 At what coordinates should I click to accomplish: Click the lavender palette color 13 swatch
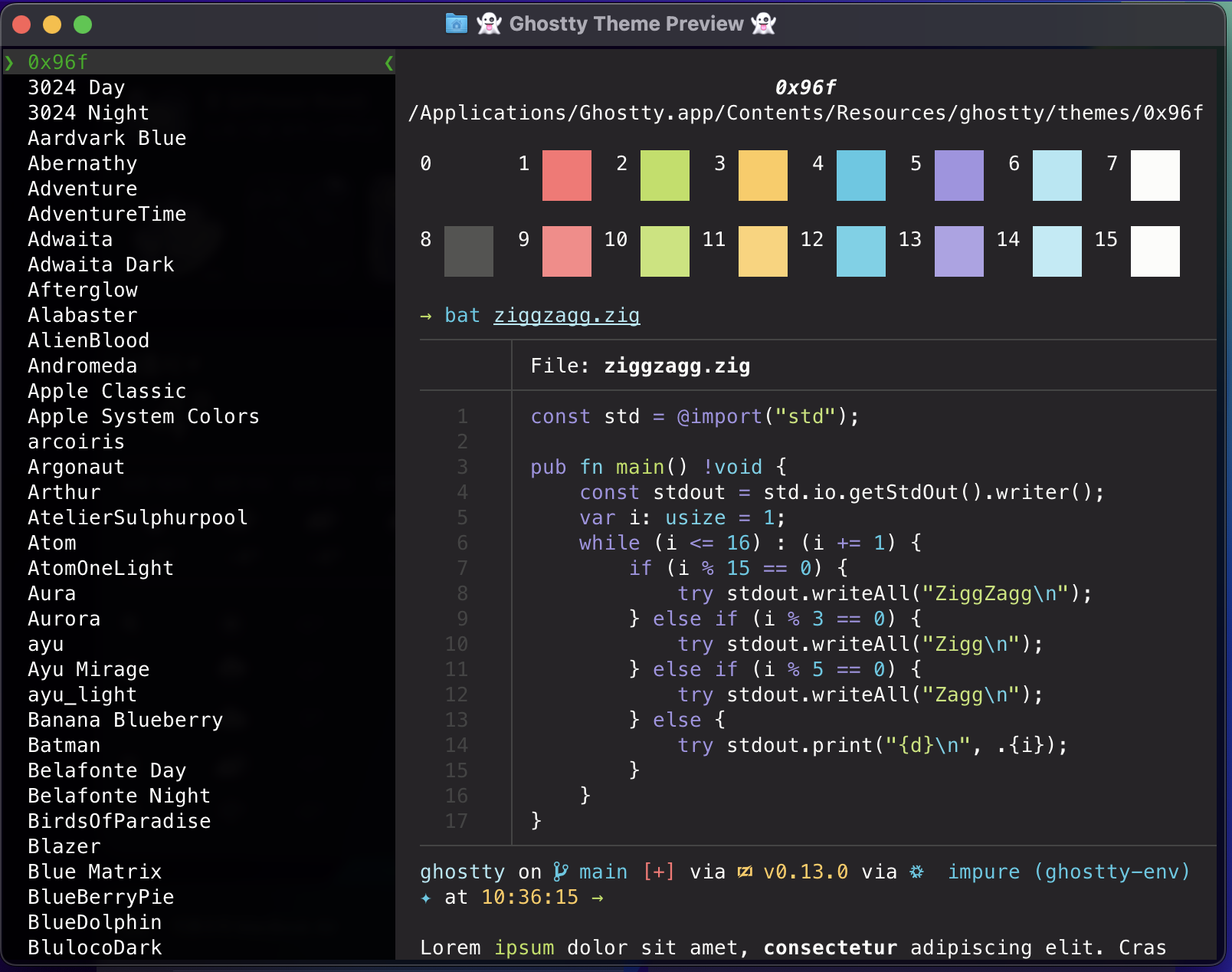pyautogui.click(x=959, y=251)
